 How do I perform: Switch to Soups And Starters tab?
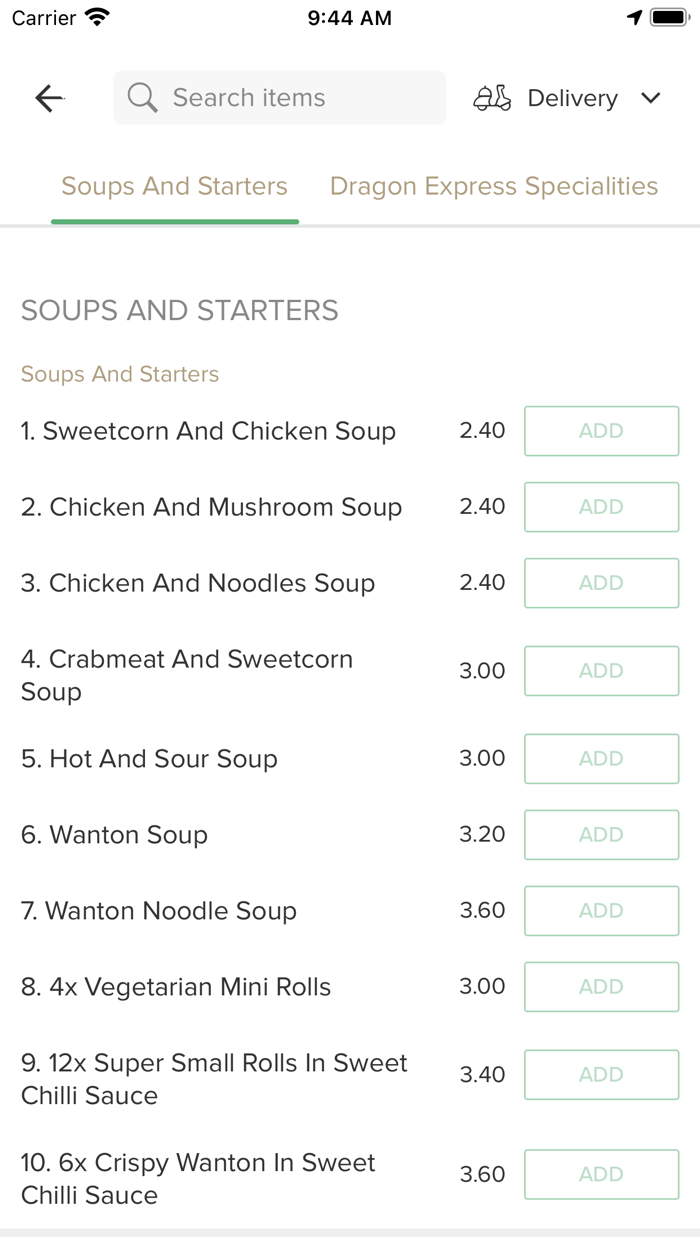pos(174,186)
